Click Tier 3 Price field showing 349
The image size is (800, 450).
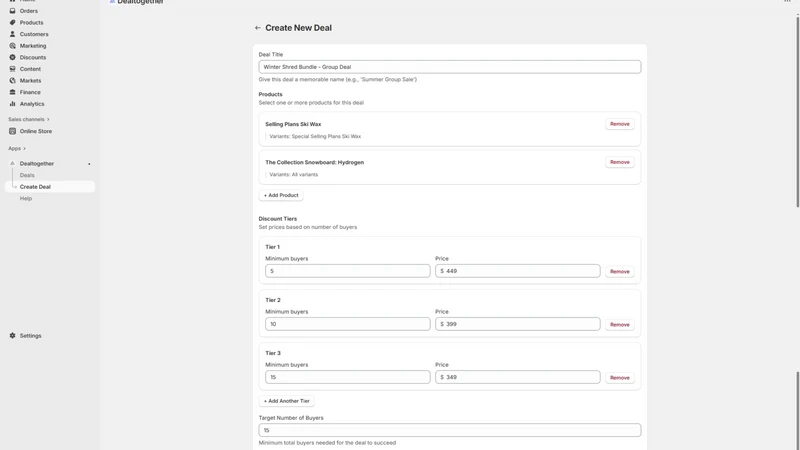point(517,377)
